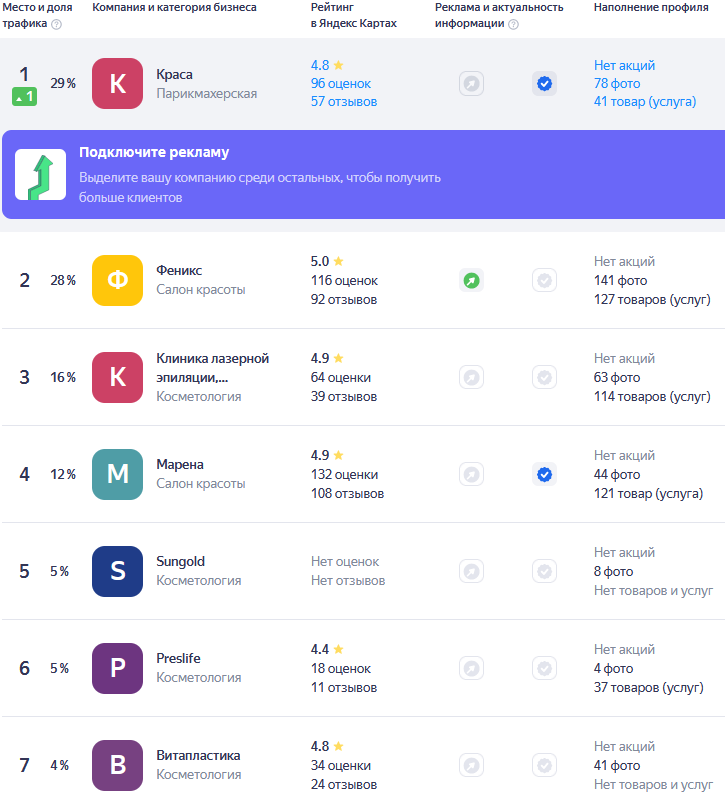This screenshot has width=725, height=800.
Task: Select the 'Краса' company name
Action: tap(174, 74)
